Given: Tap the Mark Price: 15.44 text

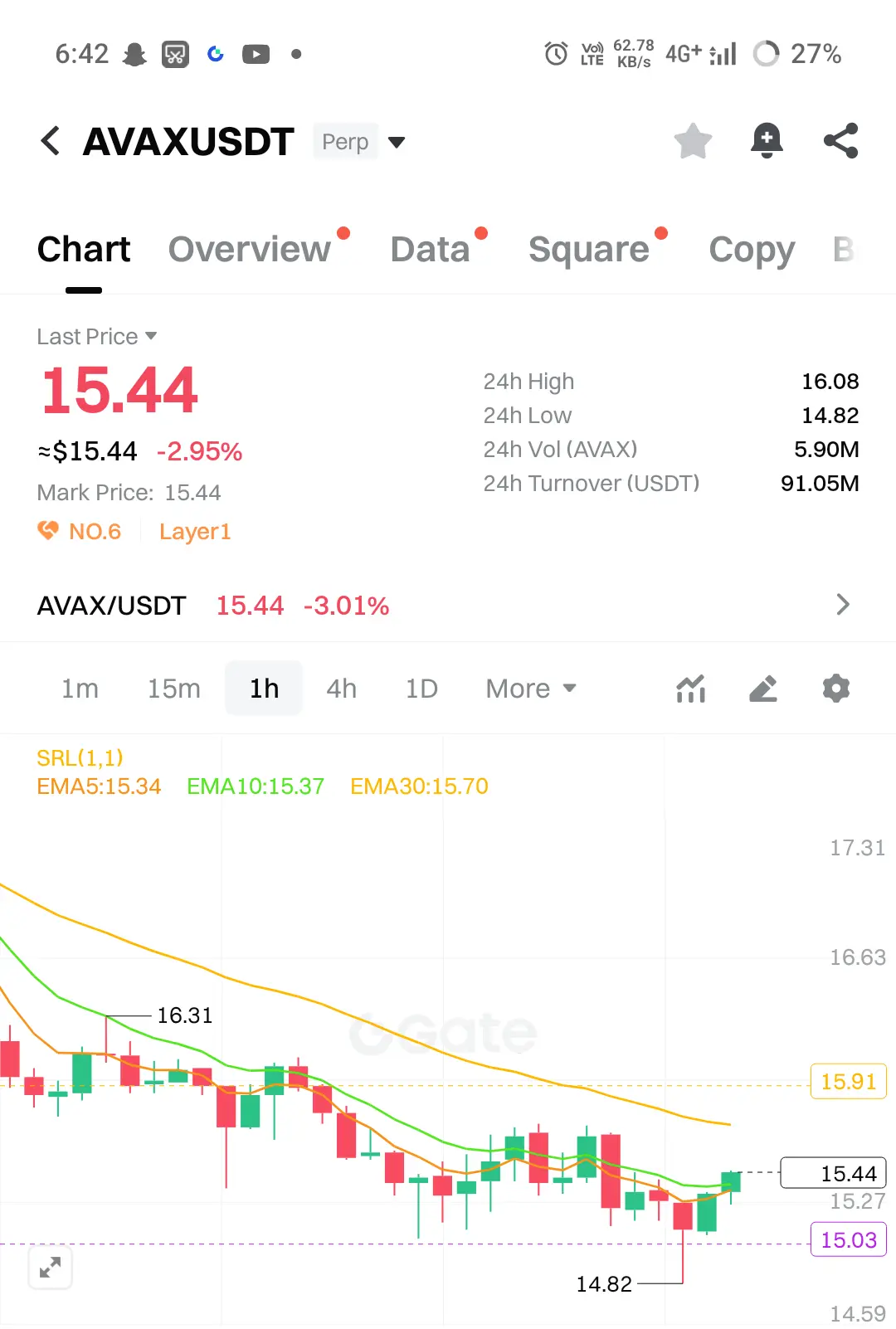Looking at the screenshot, I should [x=129, y=493].
